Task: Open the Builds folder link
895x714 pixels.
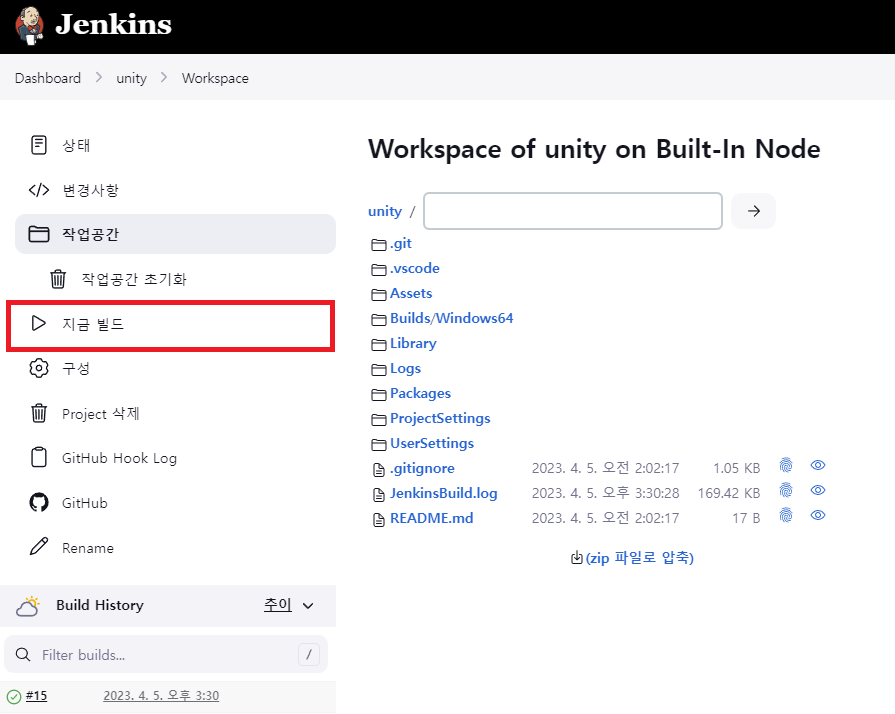Action: tap(410, 318)
